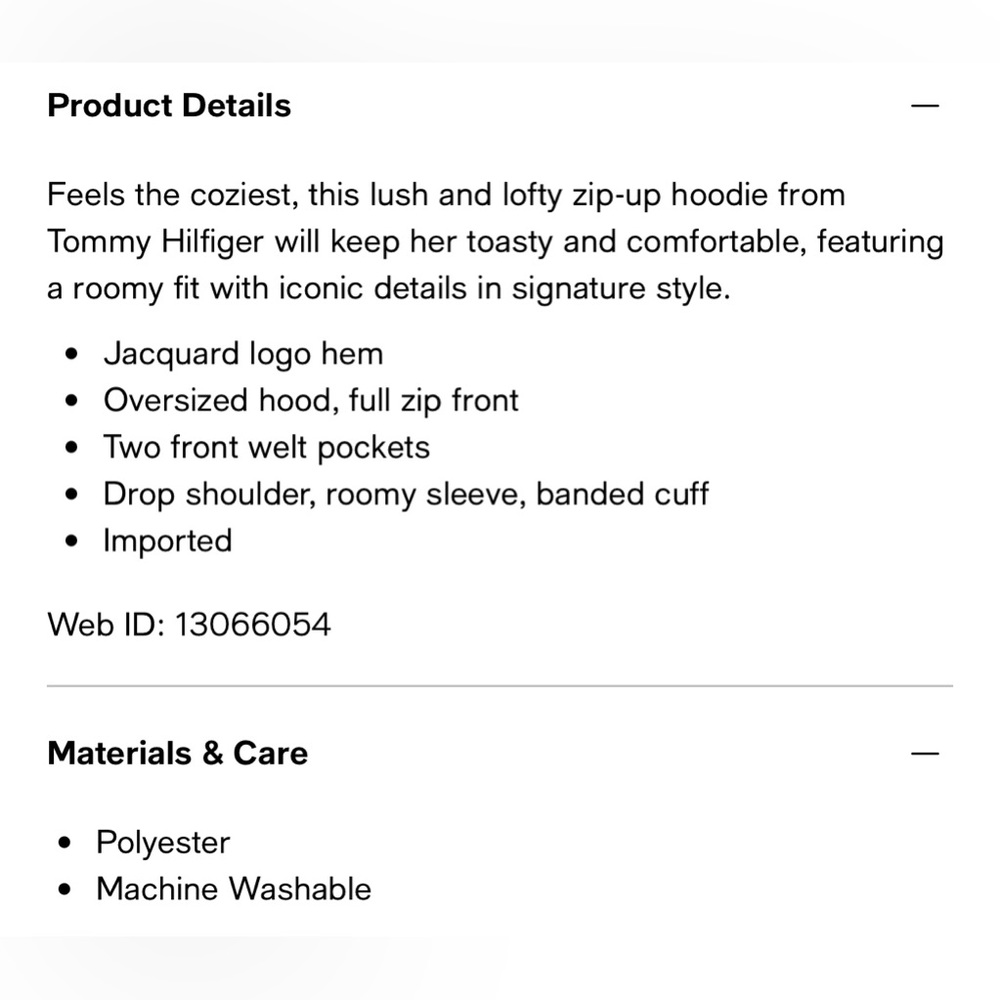Click the Oversized hood, full zip front item
1000x1000 pixels.
[x=311, y=400]
